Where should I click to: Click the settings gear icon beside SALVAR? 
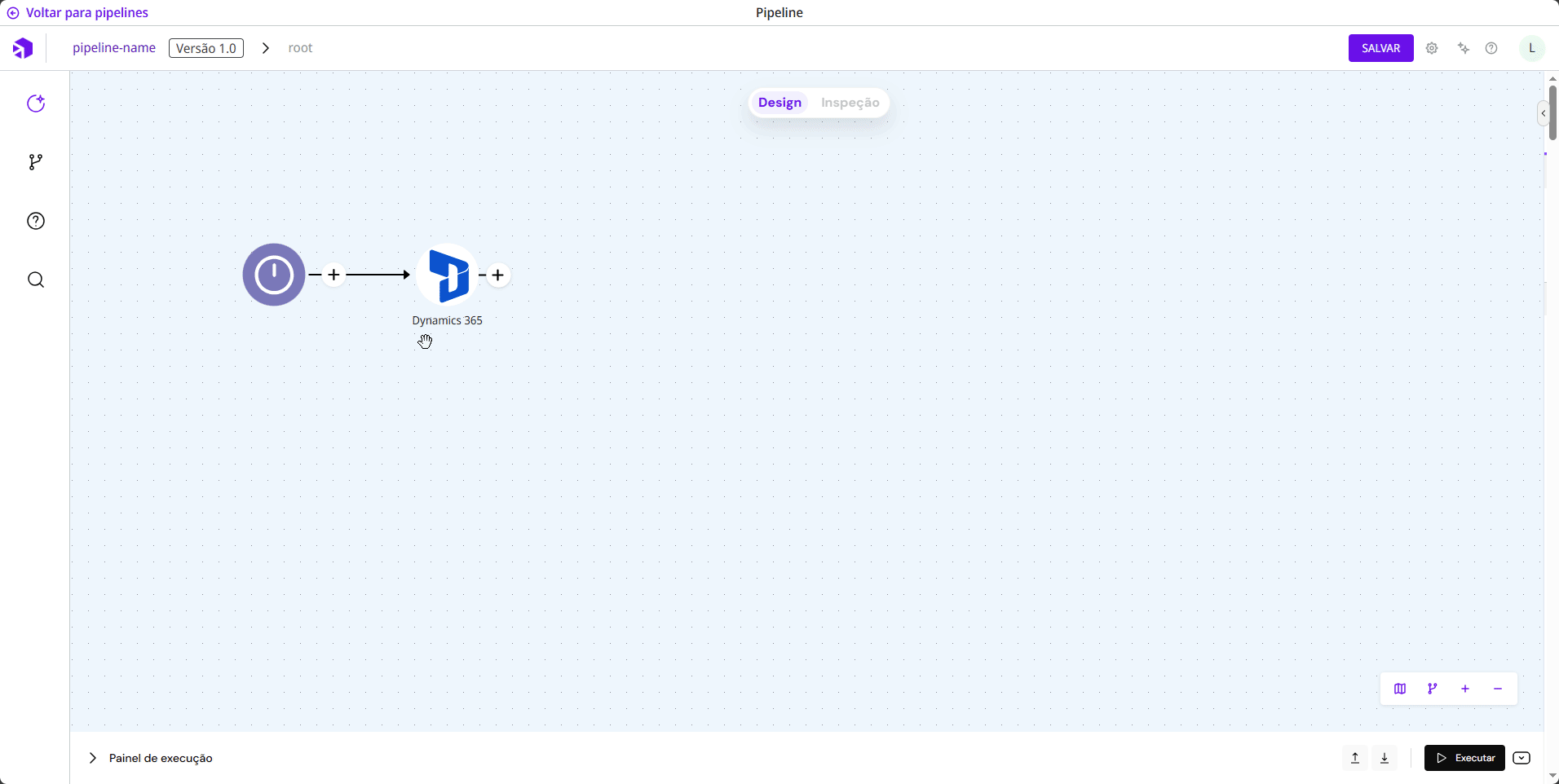pos(1432,48)
